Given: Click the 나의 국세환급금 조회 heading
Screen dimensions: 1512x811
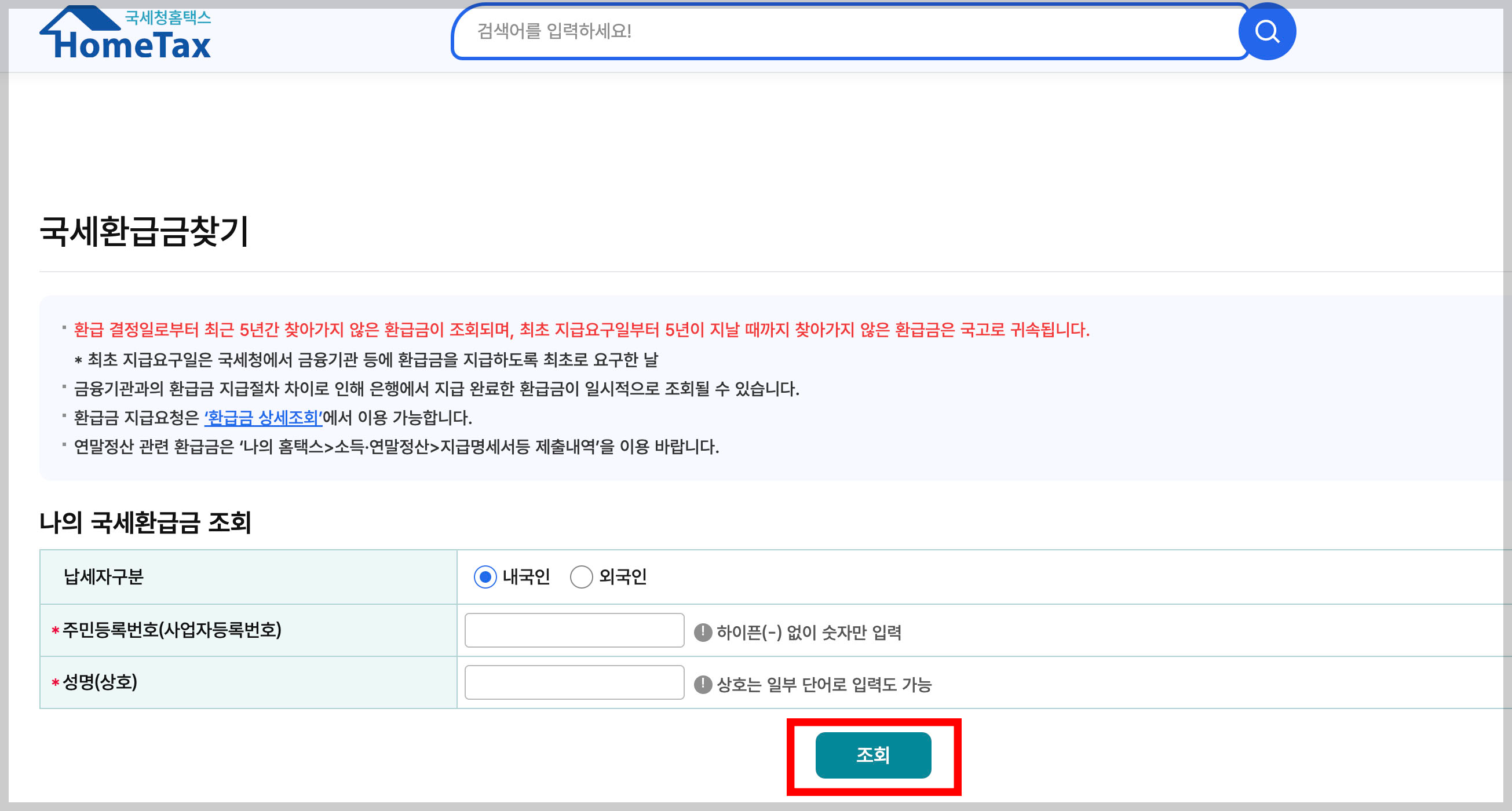Looking at the screenshot, I should [145, 523].
